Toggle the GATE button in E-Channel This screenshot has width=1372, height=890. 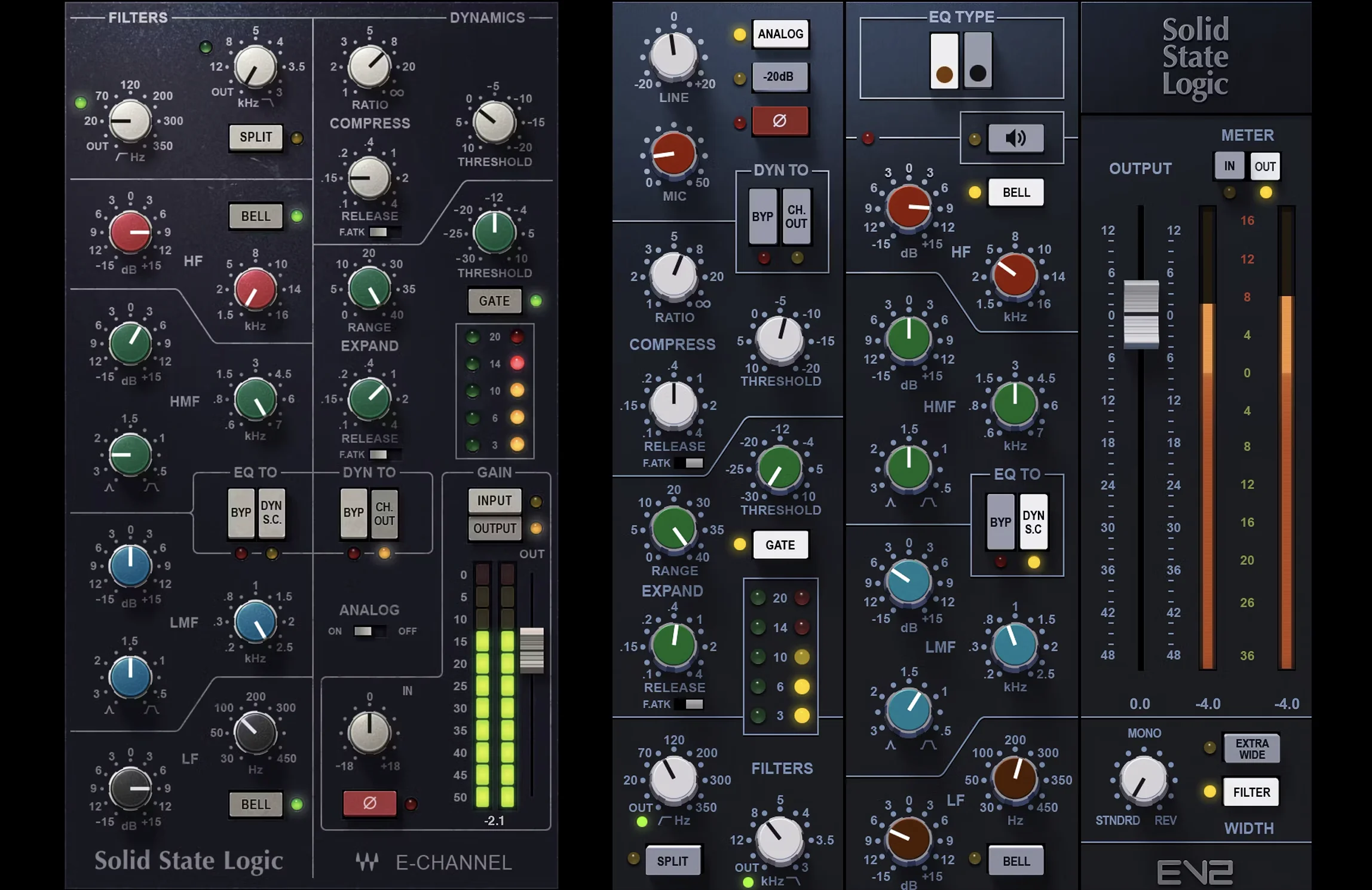pos(495,301)
